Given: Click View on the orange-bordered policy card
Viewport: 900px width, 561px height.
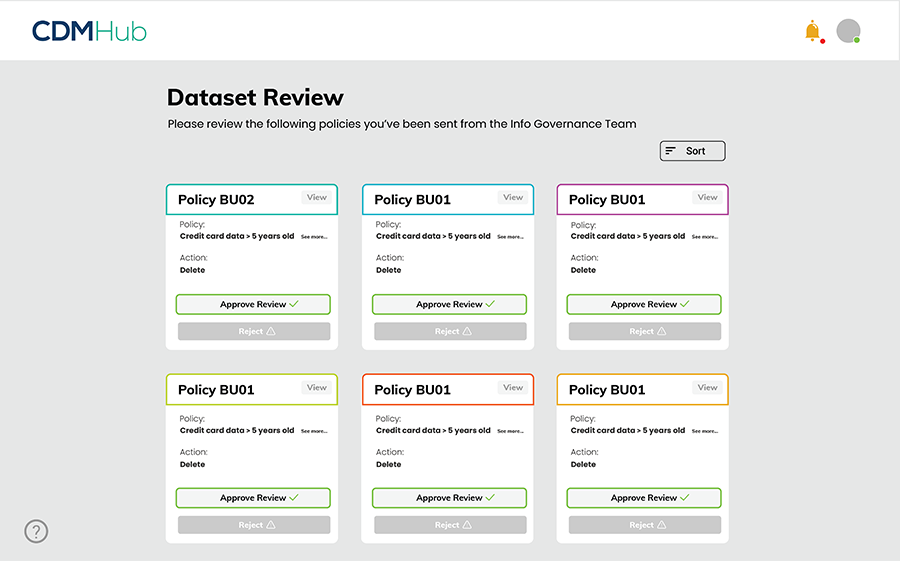Looking at the screenshot, I should pos(708,388).
